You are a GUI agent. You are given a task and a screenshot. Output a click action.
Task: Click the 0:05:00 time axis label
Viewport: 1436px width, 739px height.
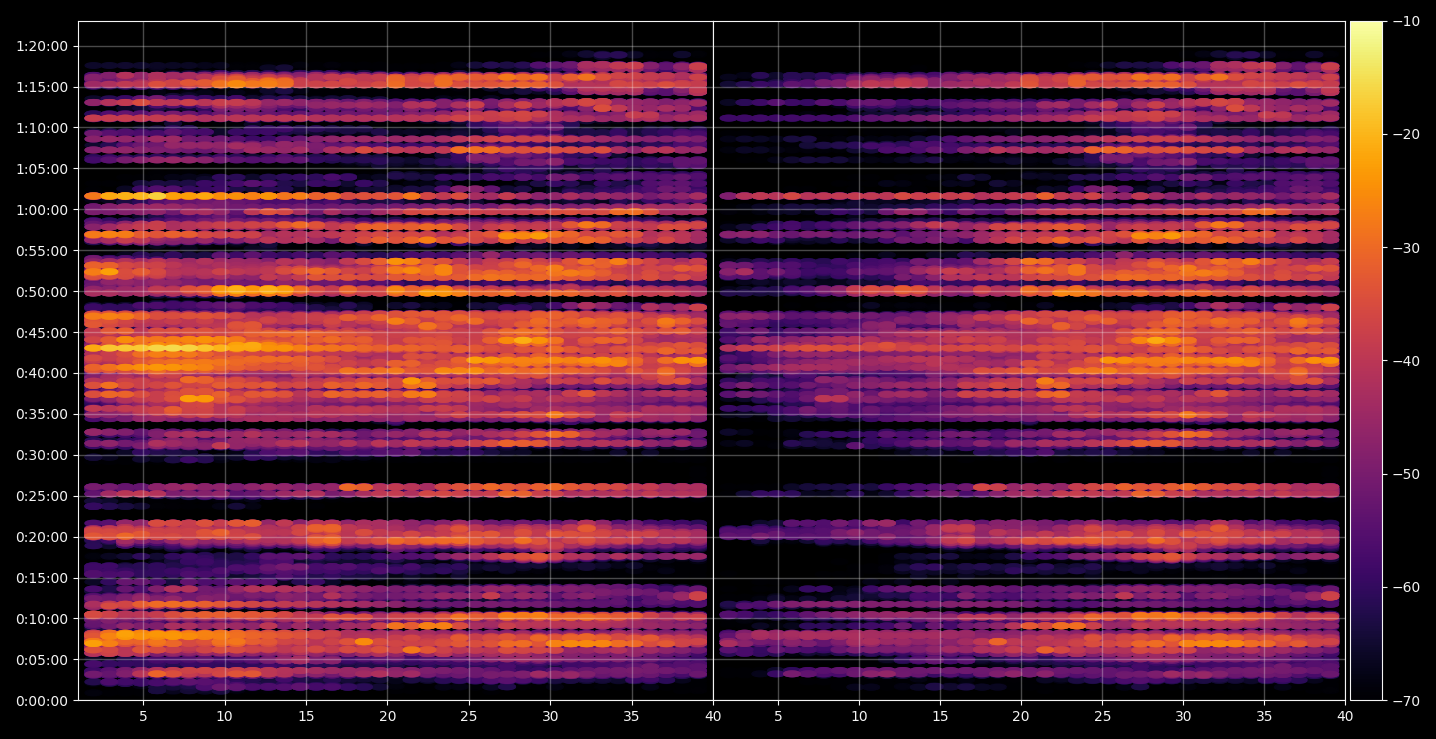coord(42,660)
